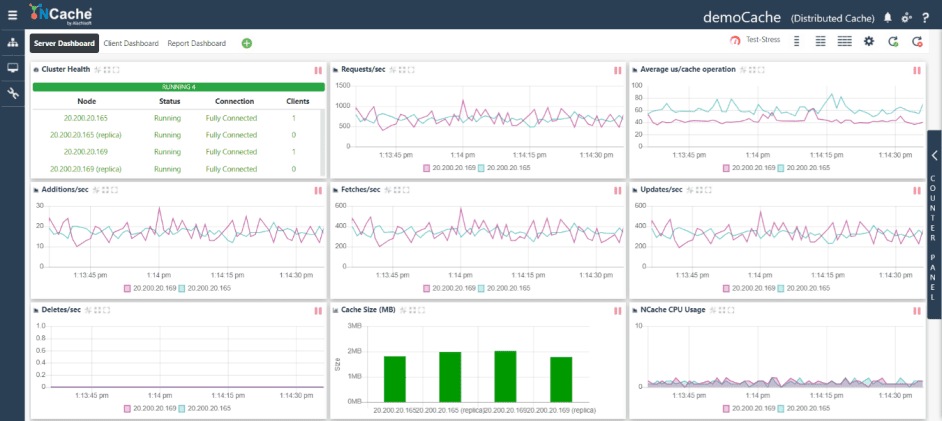Open the hamburger navigation menu
Image resolution: width=942 pixels, height=421 pixels.
[13, 15]
